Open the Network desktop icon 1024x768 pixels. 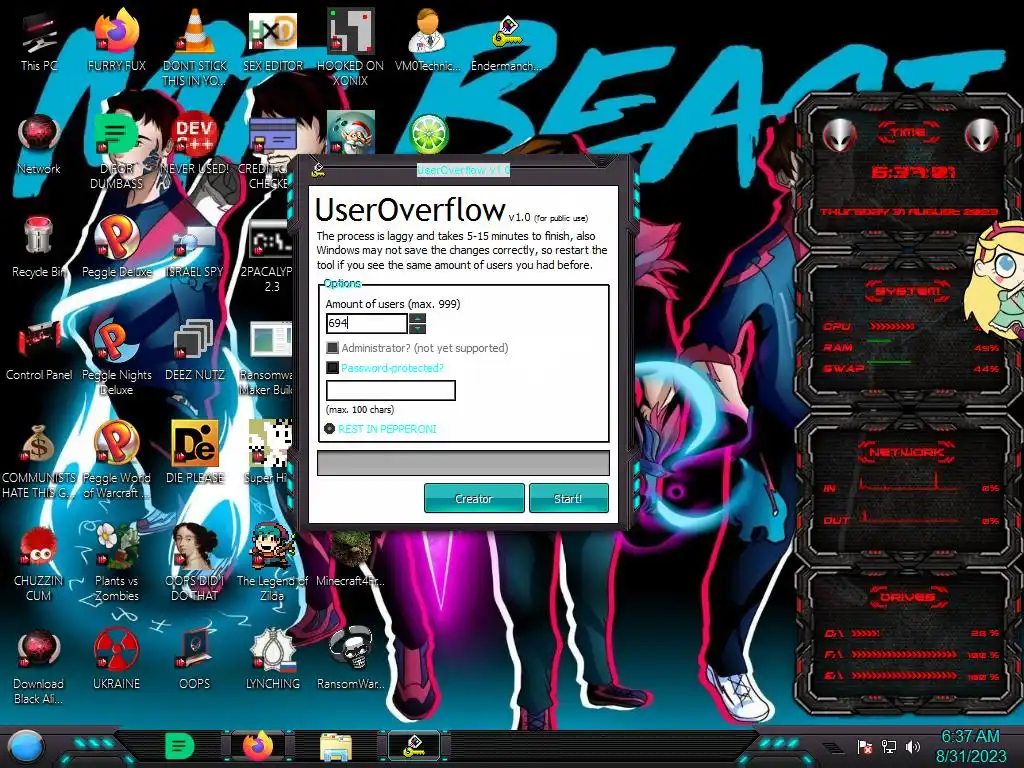tap(39, 144)
